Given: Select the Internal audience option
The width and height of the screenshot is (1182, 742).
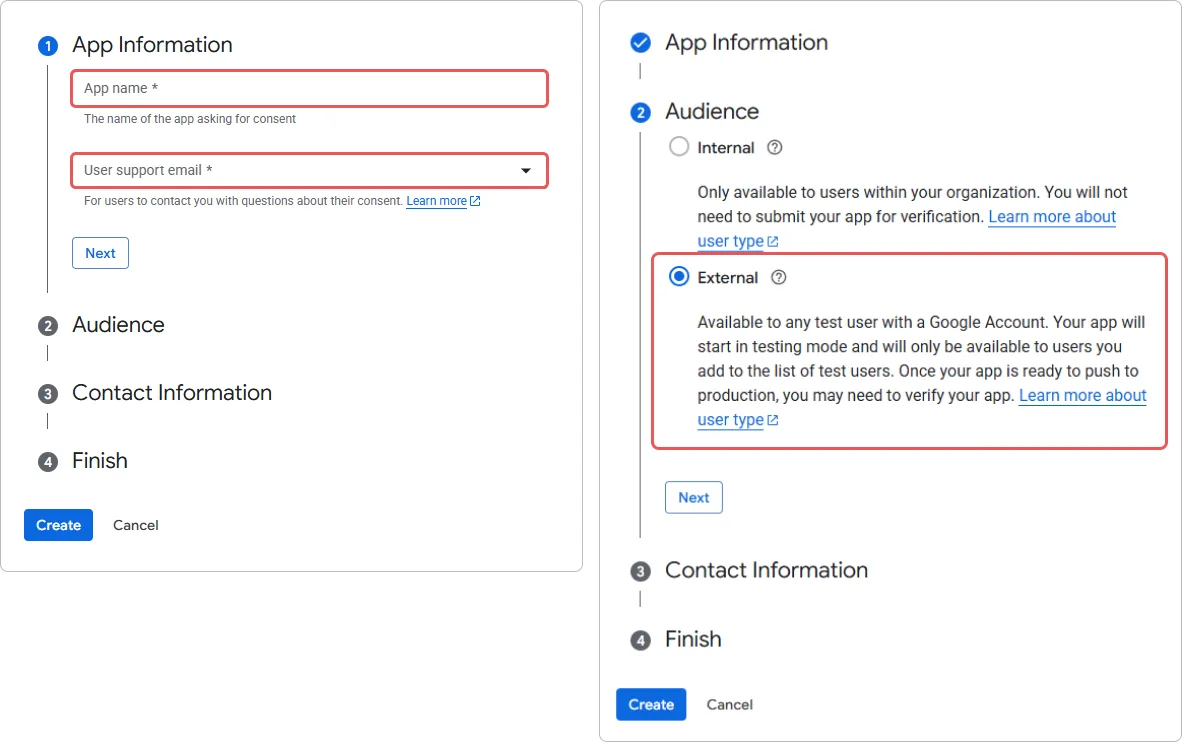Looking at the screenshot, I should tap(679, 147).
